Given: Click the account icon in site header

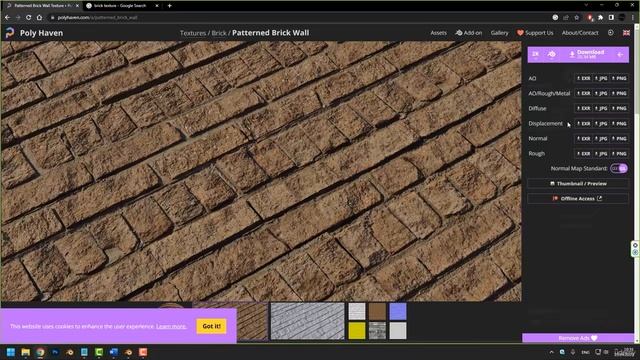Looking at the screenshot, I should pos(610,33).
